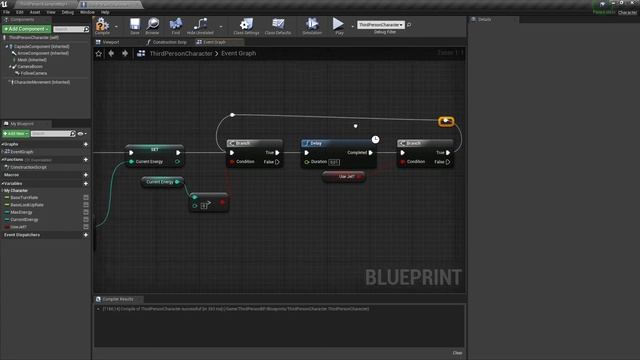Viewport: 640px width, 360px height.
Task: Click Event Graph breadcrumb link
Action: tap(239, 53)
